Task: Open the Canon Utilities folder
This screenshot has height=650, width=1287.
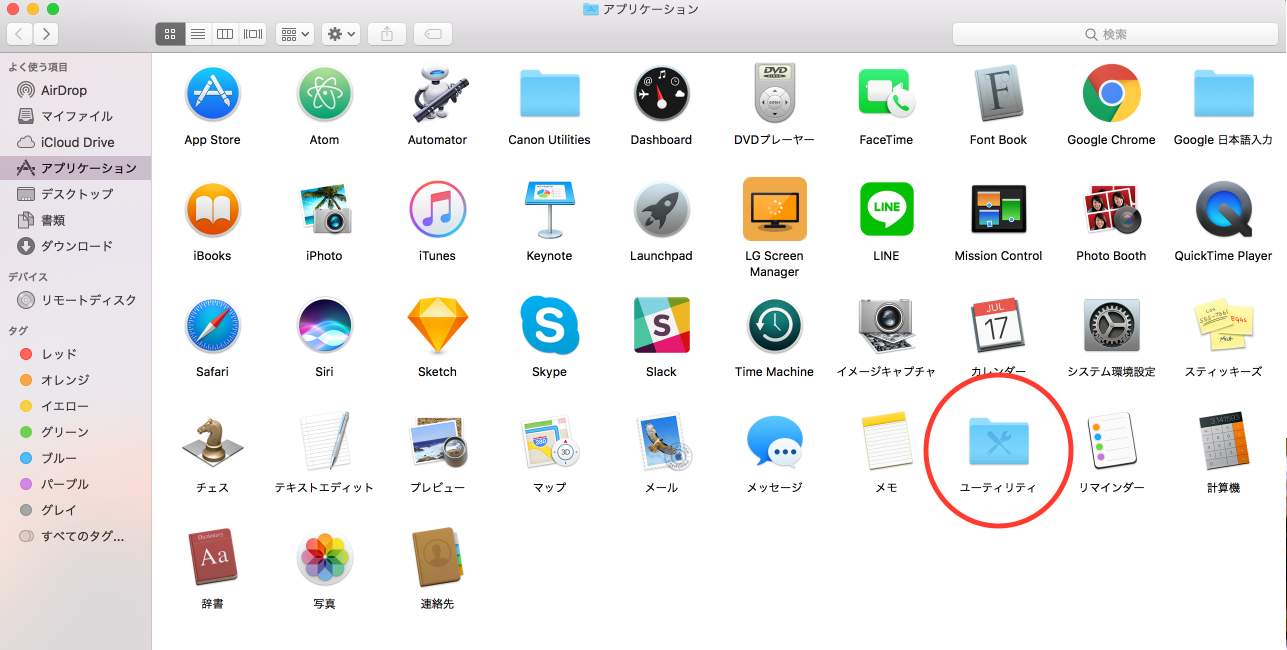Action: [x=549, y=95]
